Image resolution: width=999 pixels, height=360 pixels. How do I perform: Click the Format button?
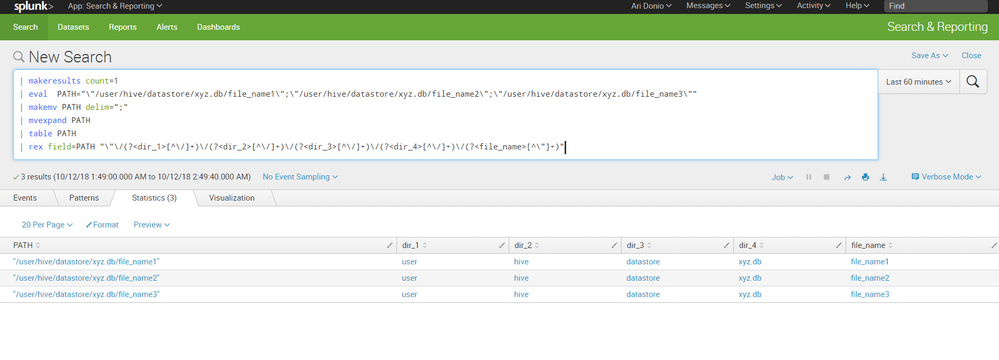pyautogui.click(x=103, y=225)
